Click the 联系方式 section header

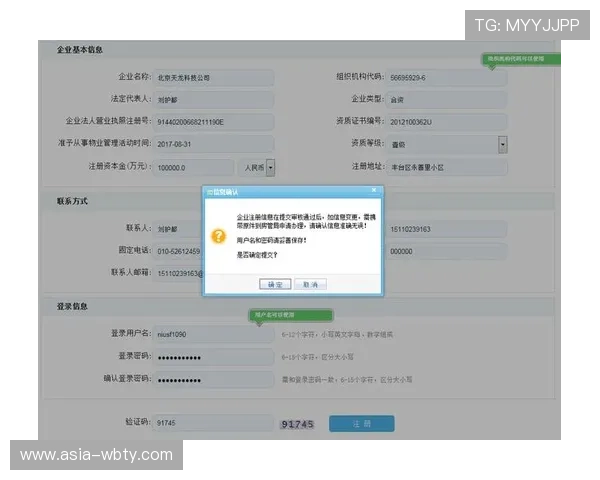72,201
